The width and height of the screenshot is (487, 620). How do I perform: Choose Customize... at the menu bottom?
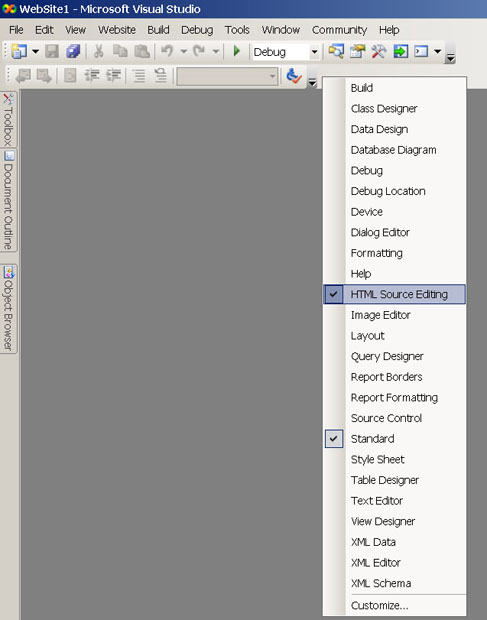pos(394,605)
